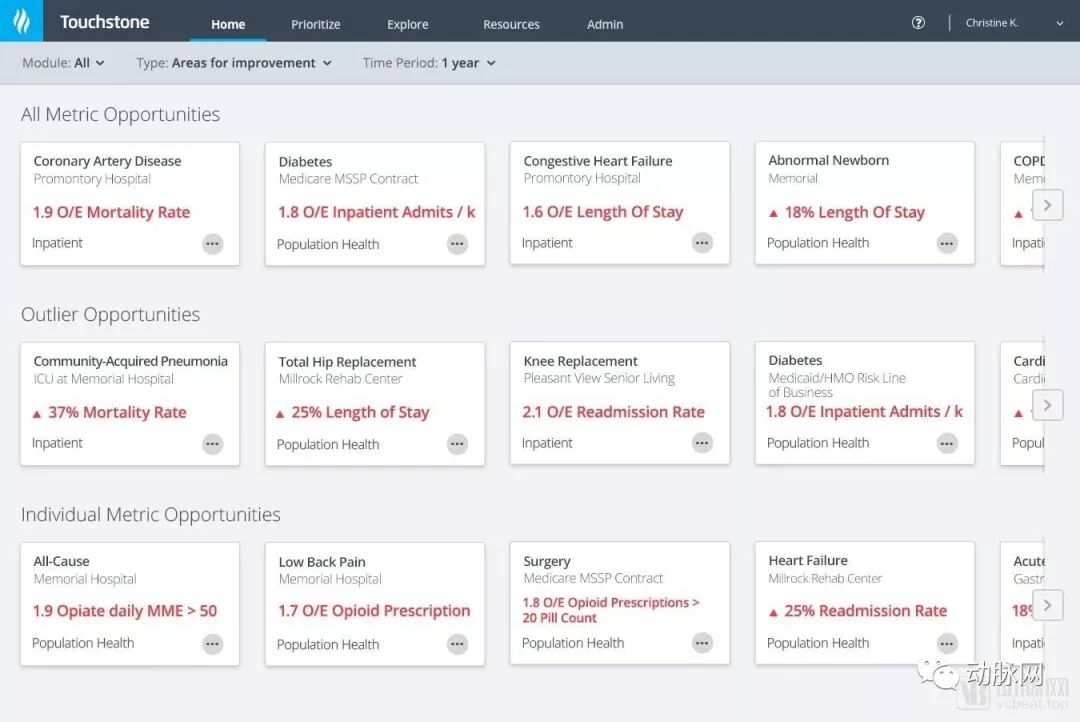This screenshot has height=722, width=1080.
Task: Click the Touchstone flame logo
Action: pyautogui.click(x=21, y=21)
